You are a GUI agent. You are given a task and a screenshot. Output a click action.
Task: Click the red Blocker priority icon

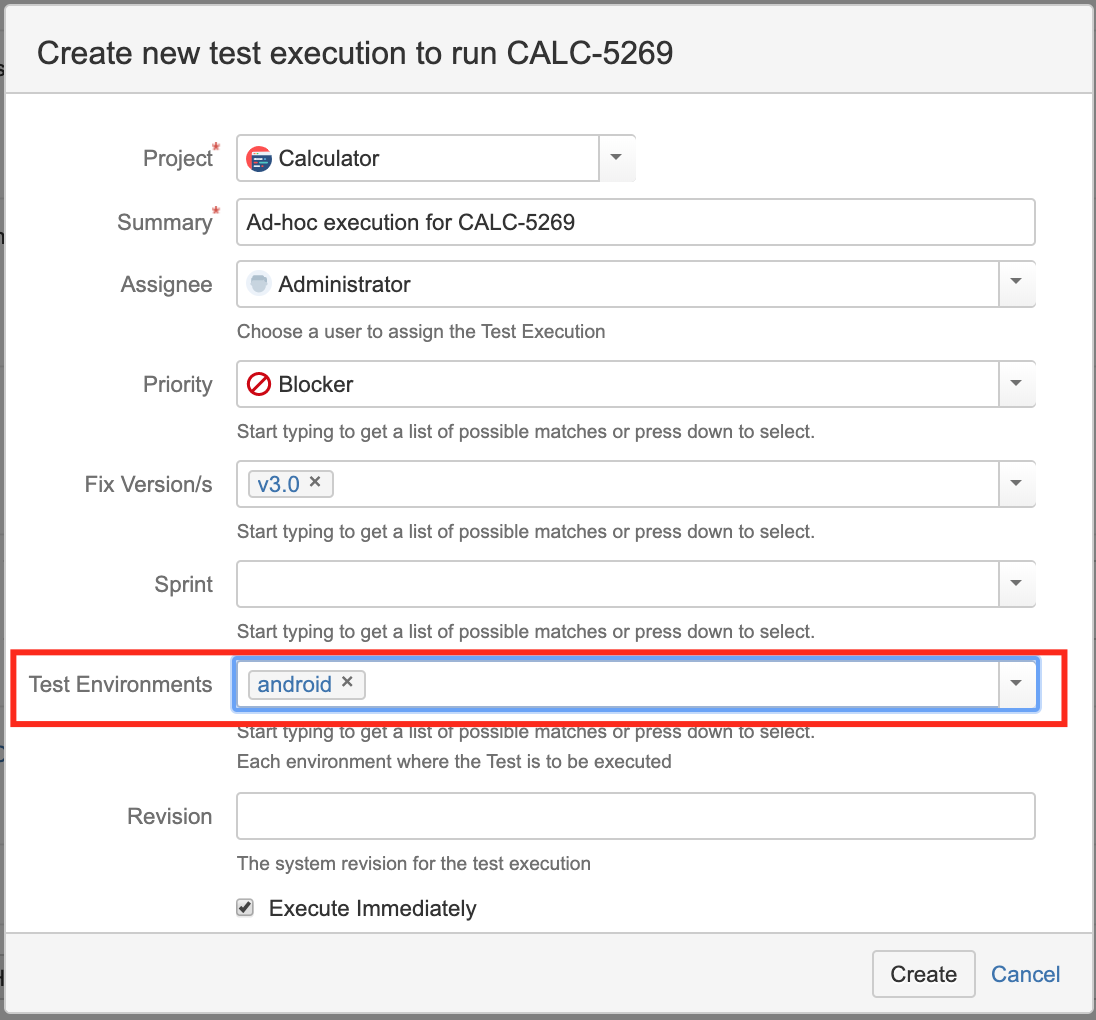coord(259,384)
